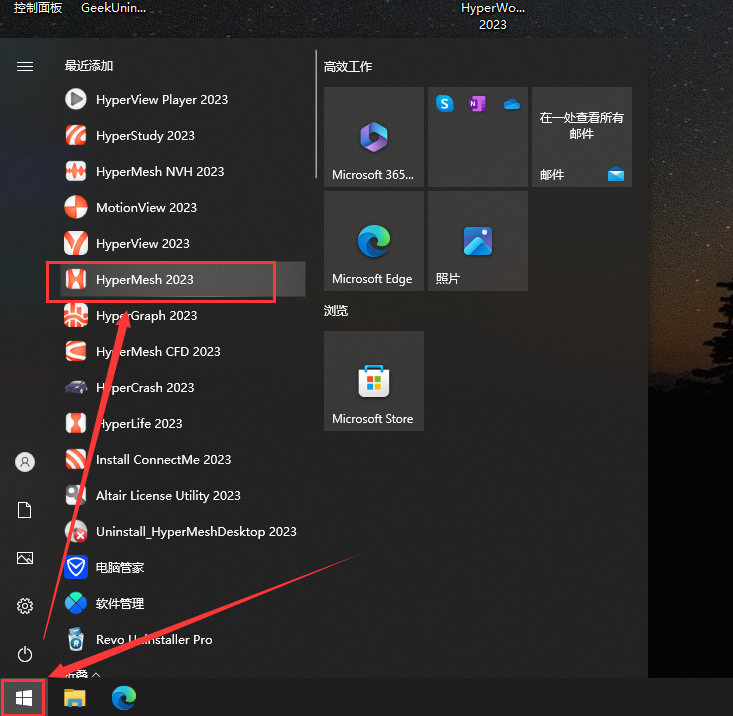Open HyperGraph 2023 entry
The width and height of the screenshot is (733, 716).
[x=146, y=316]
